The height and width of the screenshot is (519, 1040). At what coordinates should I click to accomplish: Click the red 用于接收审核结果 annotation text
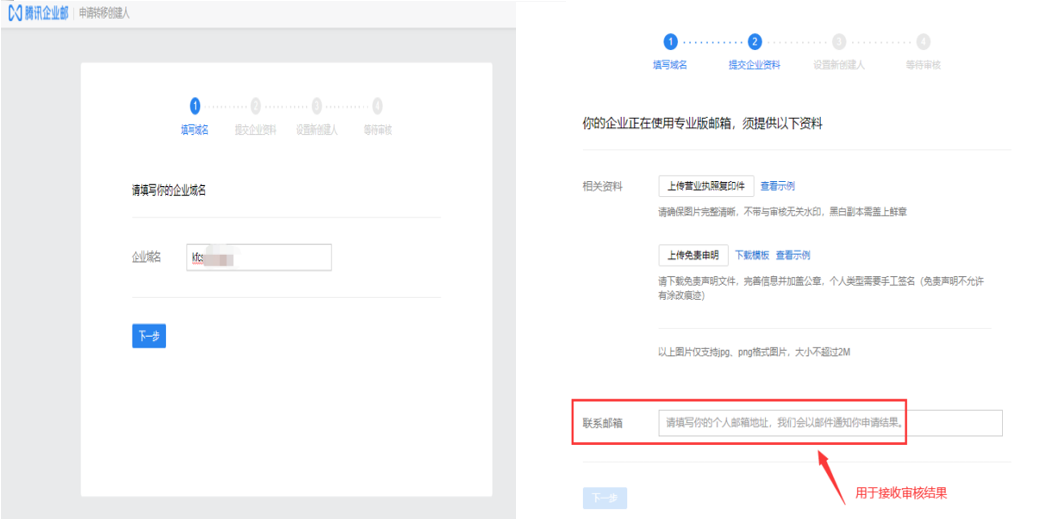900,493
